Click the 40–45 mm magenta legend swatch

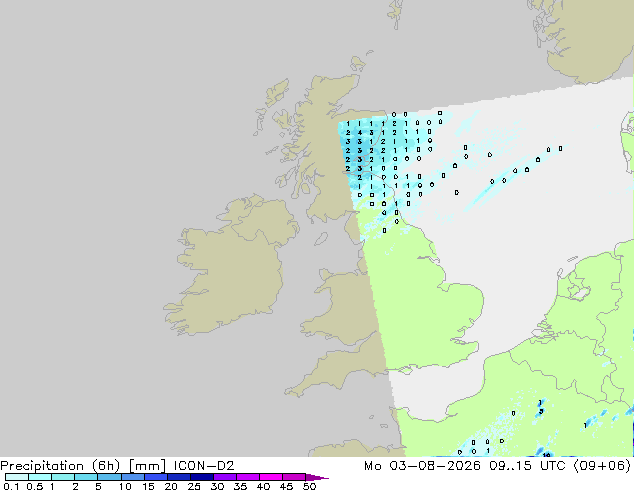pos(271,477)
